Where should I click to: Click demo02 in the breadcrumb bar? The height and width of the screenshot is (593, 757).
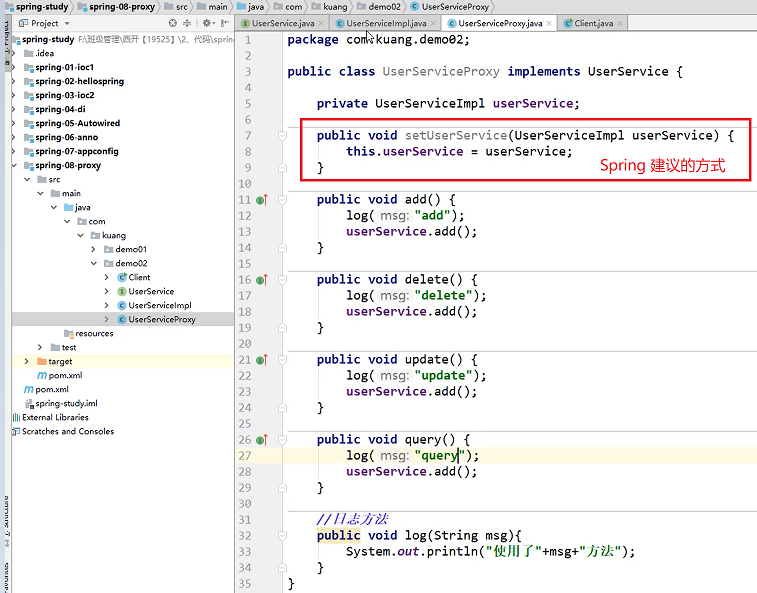pyautogui.click(x=379, y=7)
